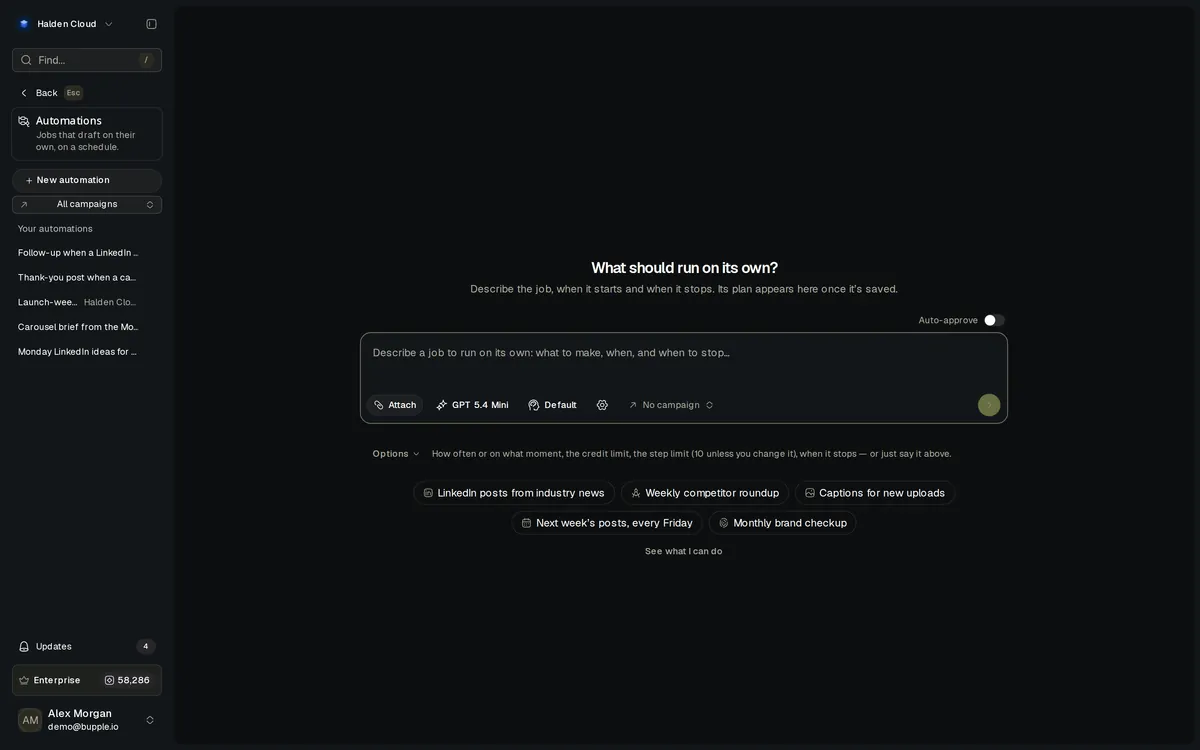Open the No campaign selector
This screenshot has height=750, width=1200.
tap(671, 405)
